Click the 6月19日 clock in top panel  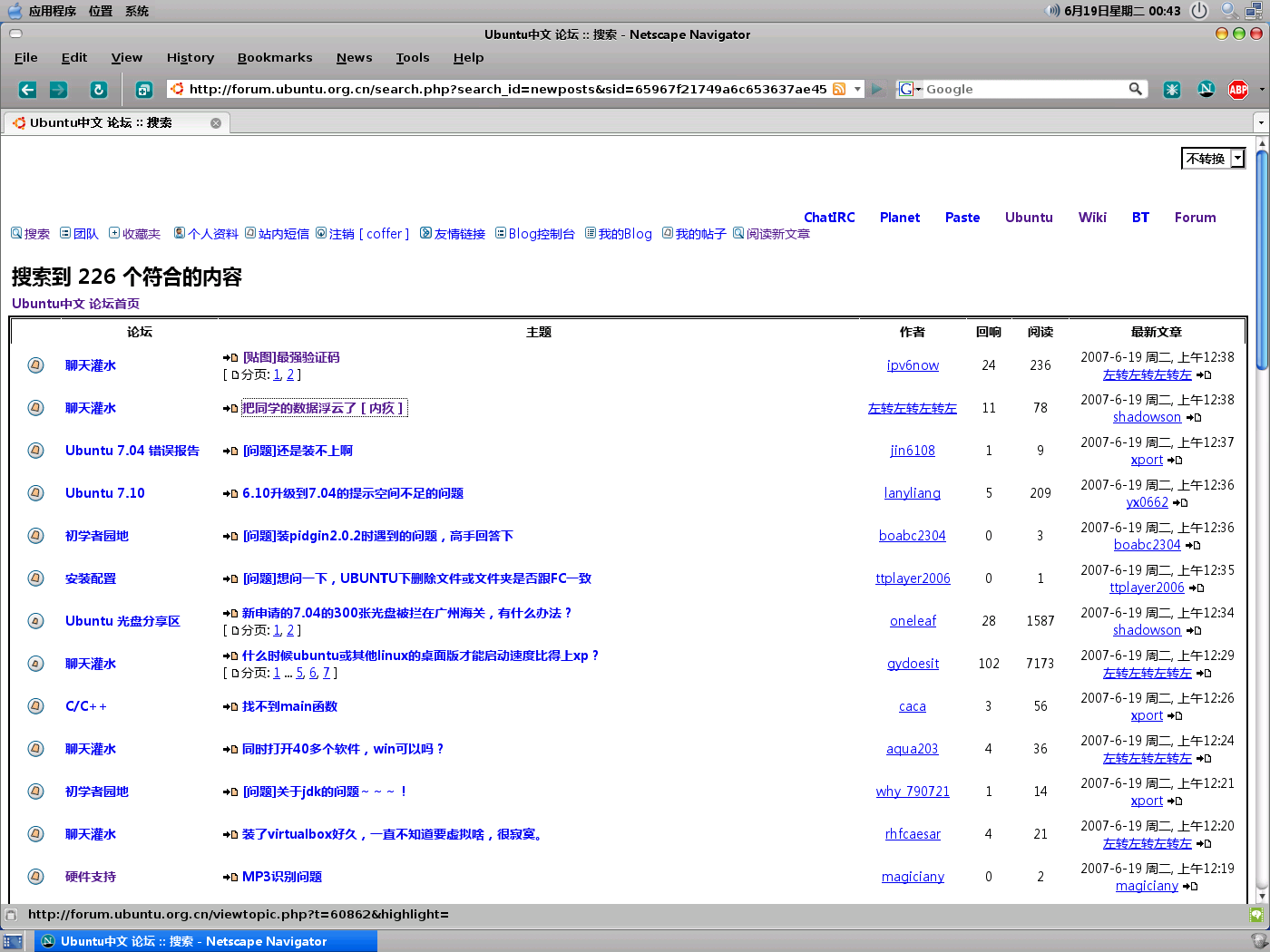1122,11
